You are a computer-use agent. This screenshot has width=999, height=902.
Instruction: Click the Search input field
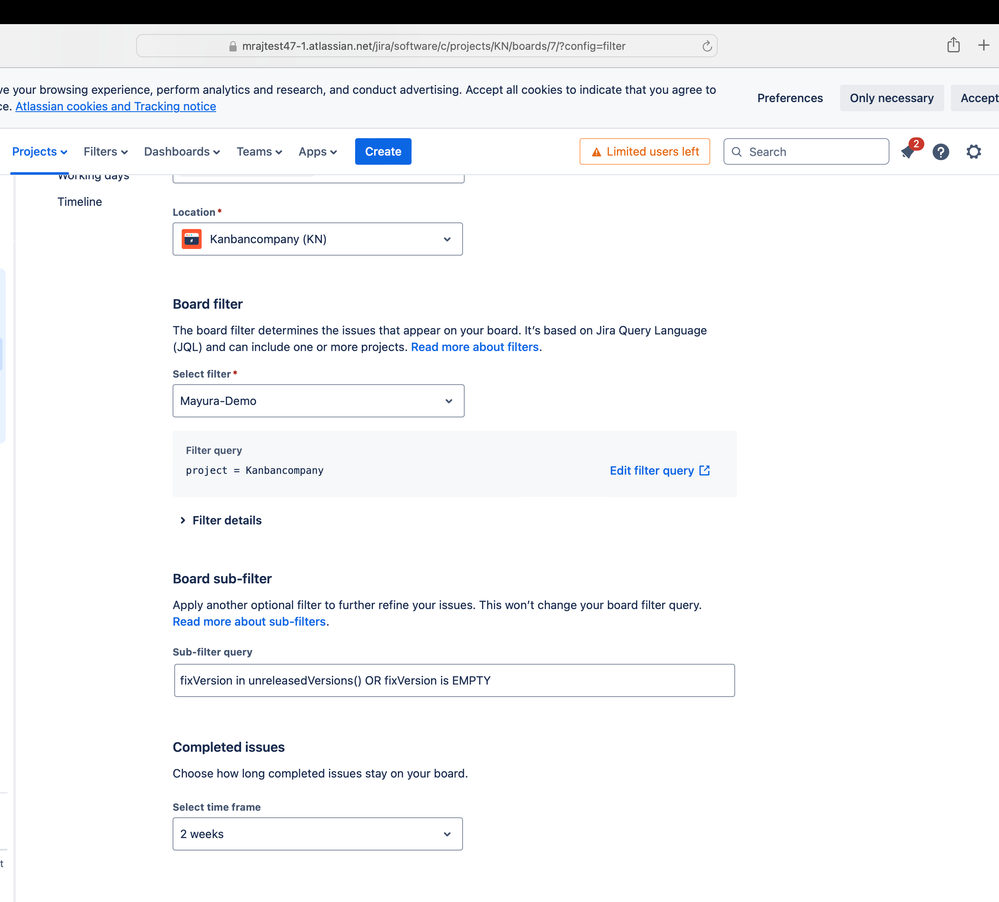point(806,152)
